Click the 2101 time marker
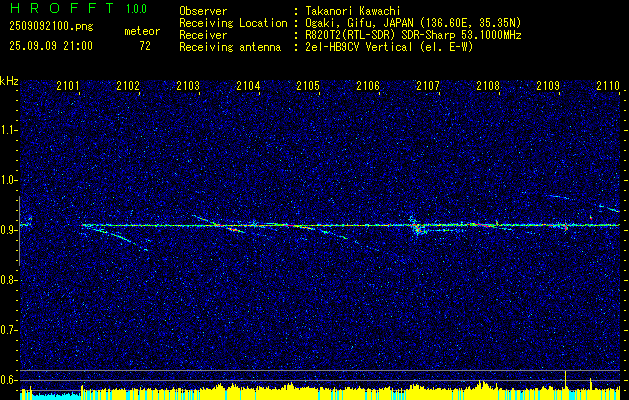 point(68,85)
